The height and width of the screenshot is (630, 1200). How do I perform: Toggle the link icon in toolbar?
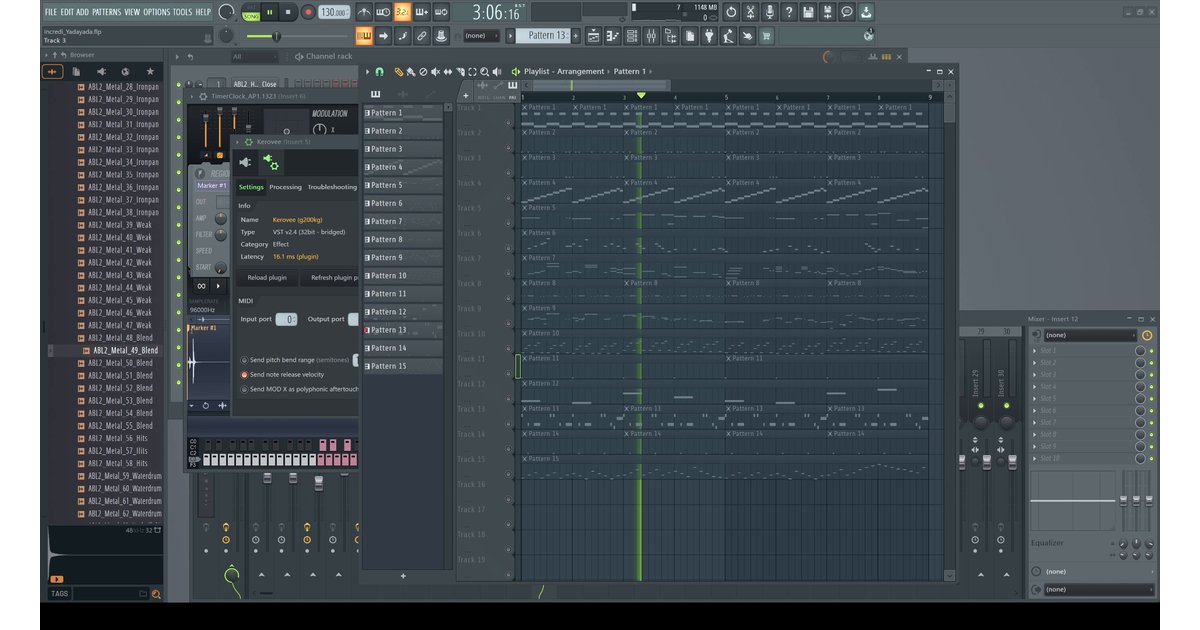tap(422, 36)
